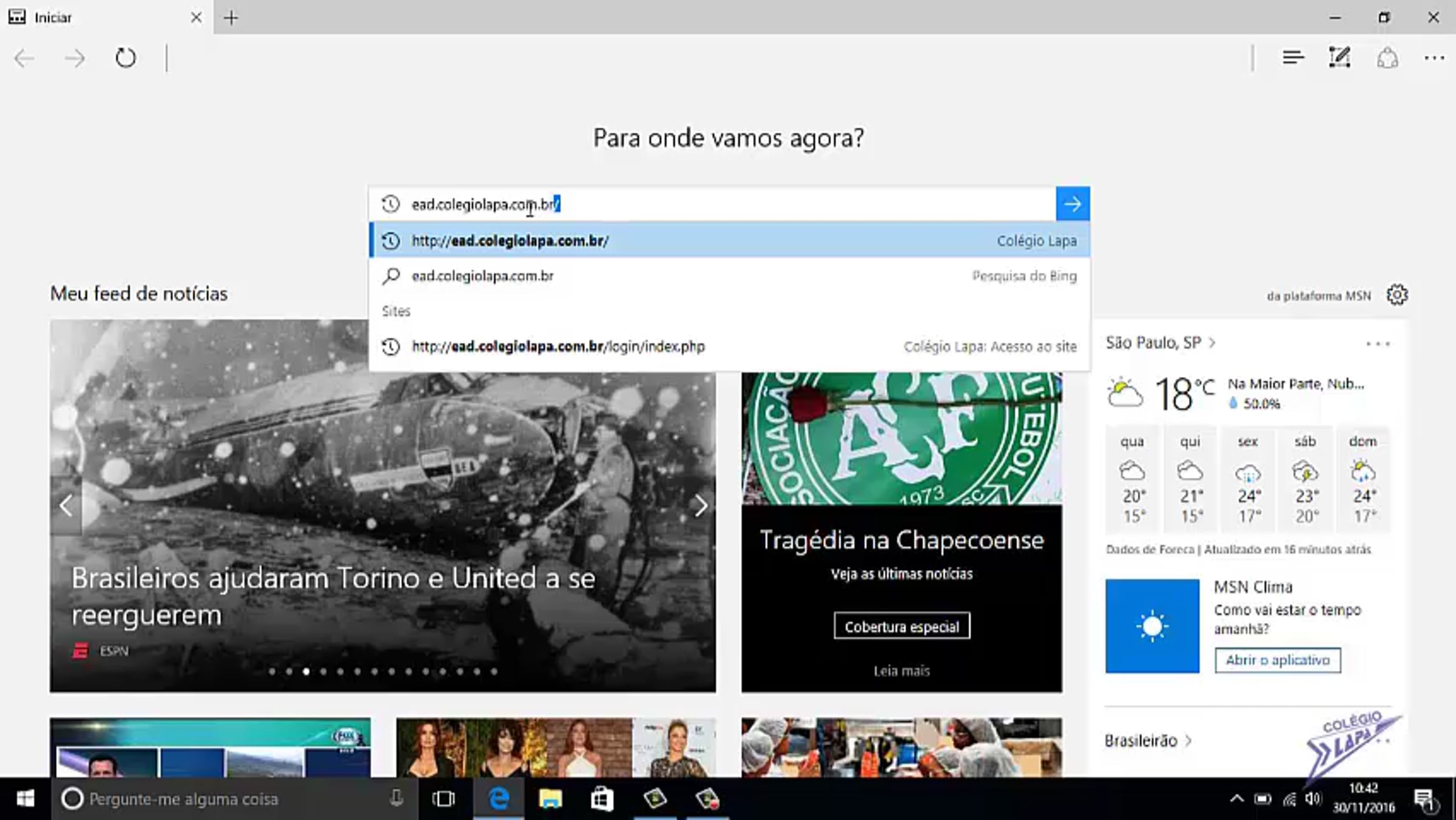The height and width of the screenshot is (820, 1456).
Task: Close the Iniciar tab
Action: coord(196,18)
